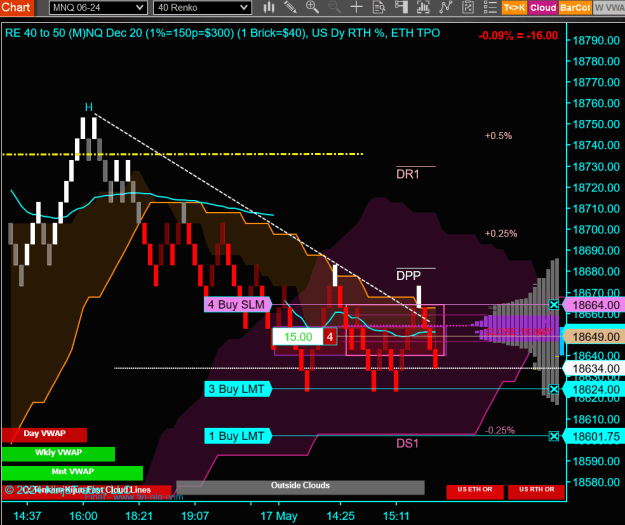Click the -0.25% level label
This screenshot has height=525, width=625.
tap(500, 430)
